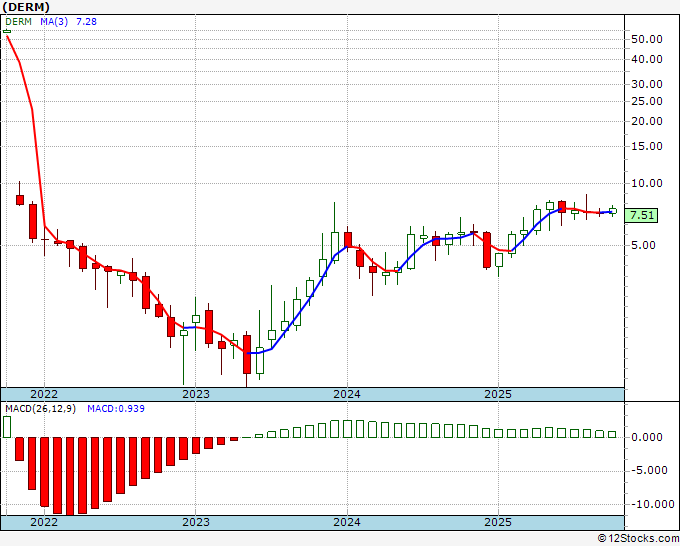Open the 12Stocks.com copyright link
Viewport: 680px width, 546px height.
pos(638,539)
